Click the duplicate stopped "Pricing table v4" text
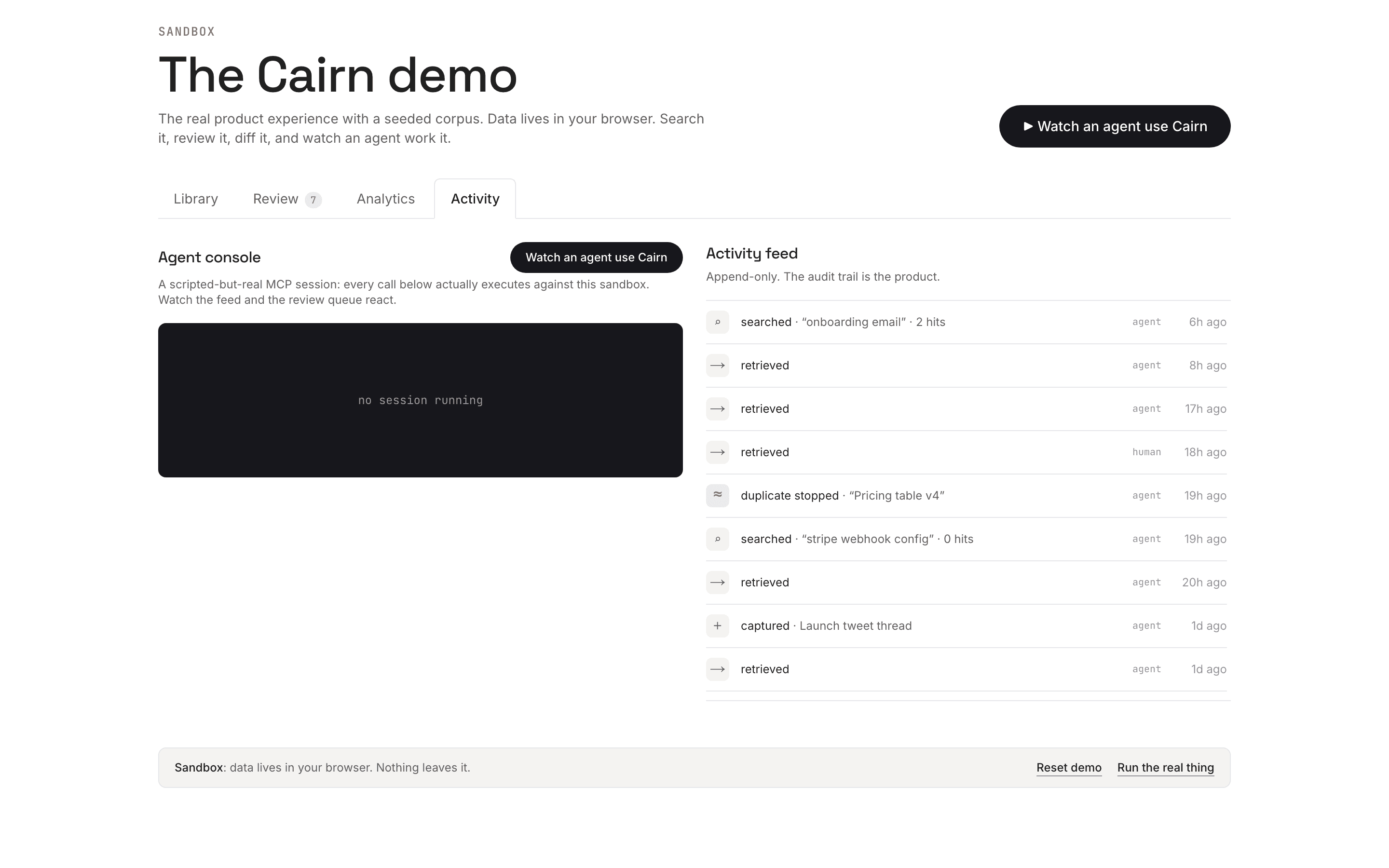 coord(842,495)
